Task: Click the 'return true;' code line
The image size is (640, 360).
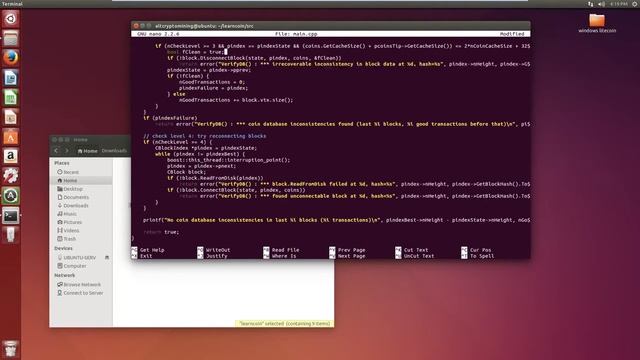Action: tap(161, 232)
